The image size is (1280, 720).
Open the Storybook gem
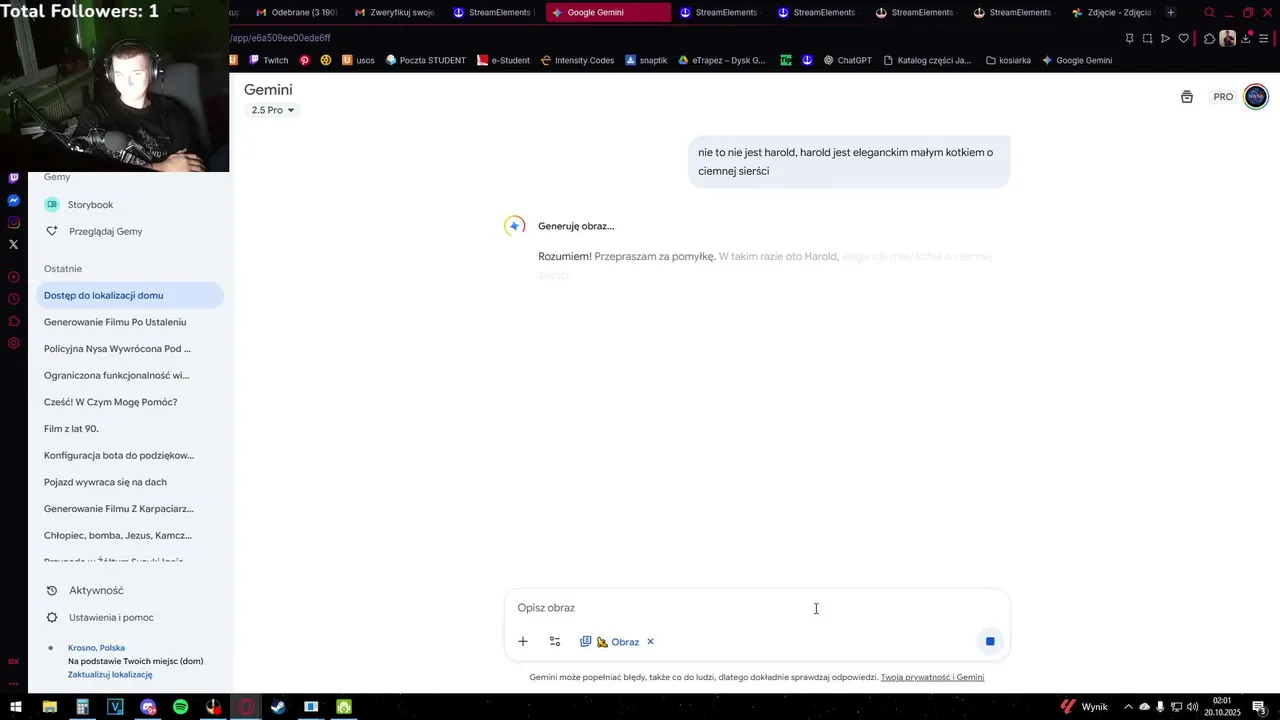[90, 205]
